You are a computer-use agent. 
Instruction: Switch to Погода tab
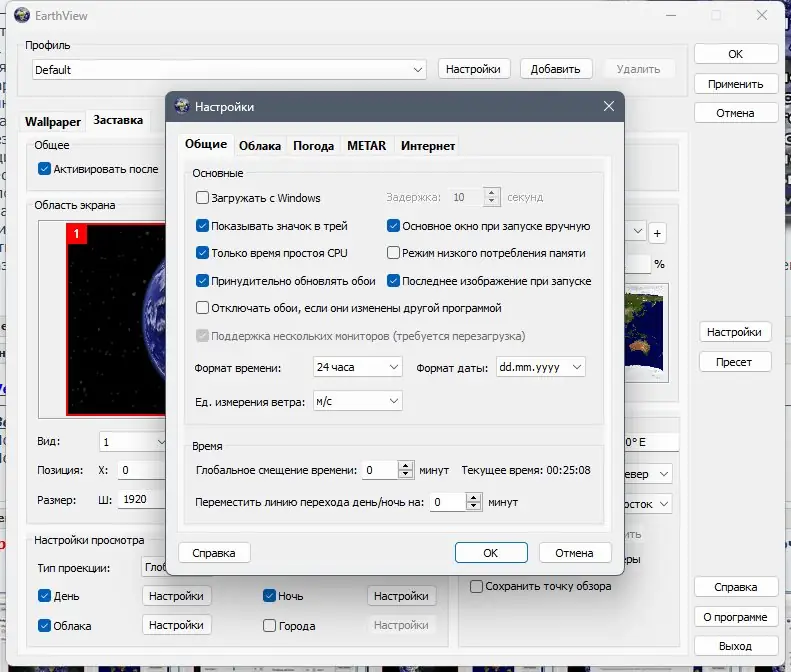pyautogui.click(x=313, y=146)
